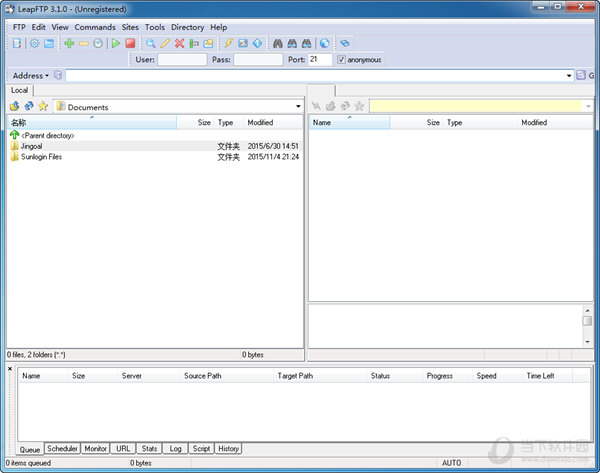The height and width of the screenshot is (473, 600).
Task: Select the Local tab
Action: [20, 90]
